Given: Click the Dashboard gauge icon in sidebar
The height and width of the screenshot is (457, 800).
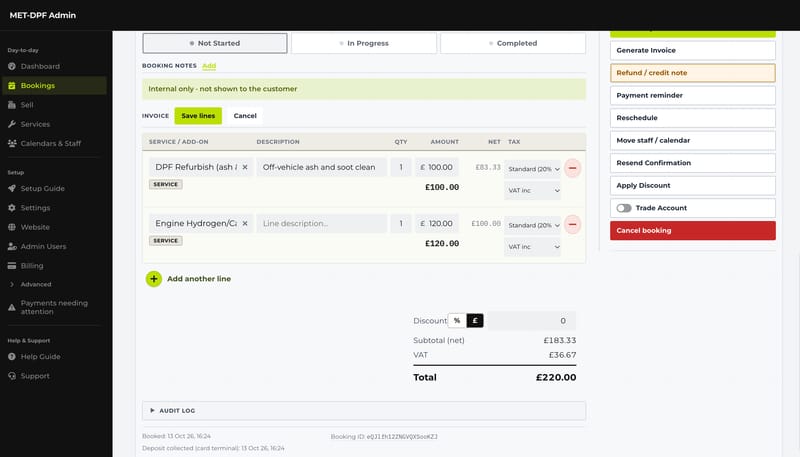Looking at the screenshot, I should [12, 66].
